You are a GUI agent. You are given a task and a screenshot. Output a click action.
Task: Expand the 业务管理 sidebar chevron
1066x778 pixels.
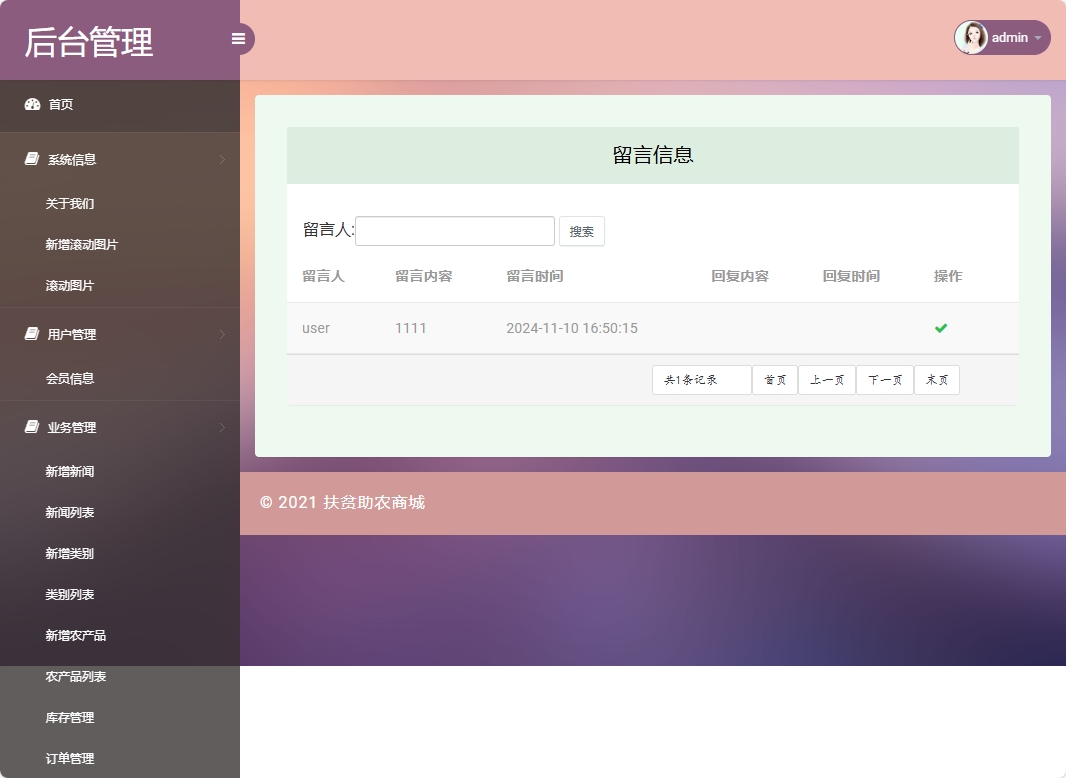click(x=222, y=427)
